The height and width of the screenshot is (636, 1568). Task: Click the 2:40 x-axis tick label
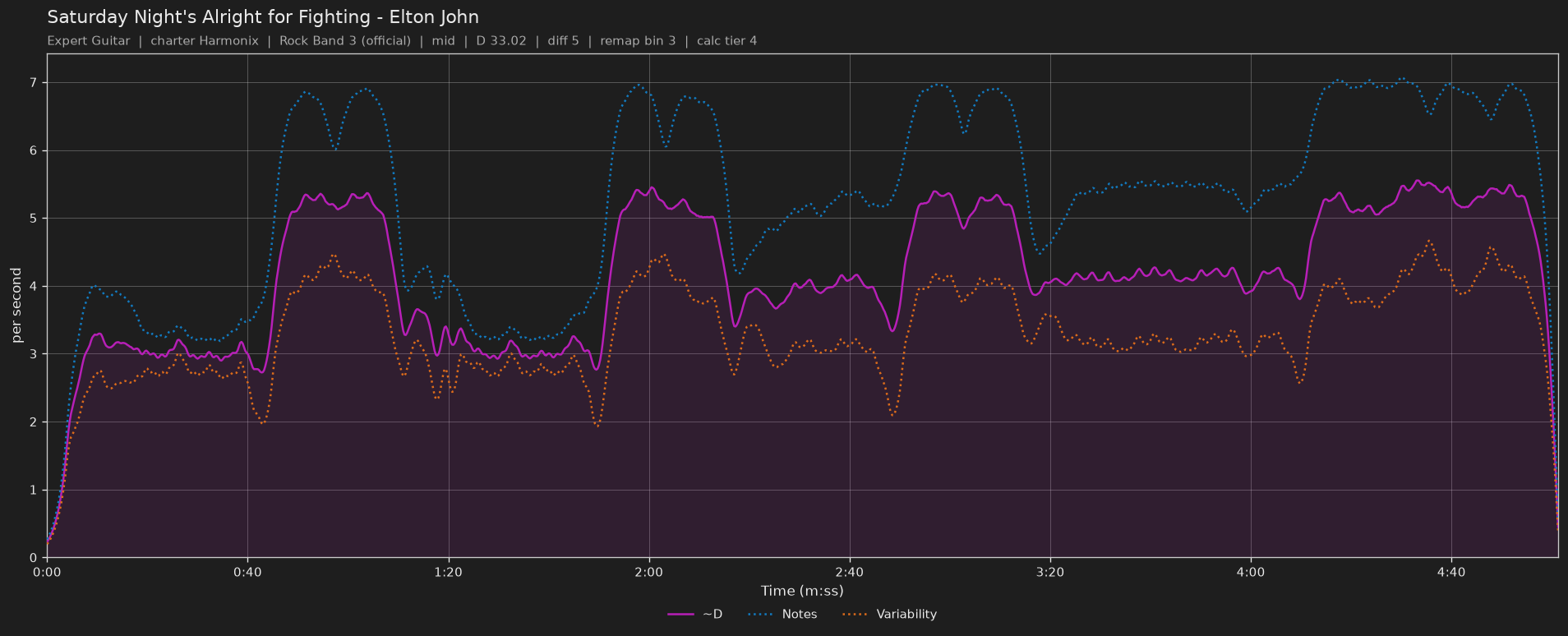(x=849, y=572)
